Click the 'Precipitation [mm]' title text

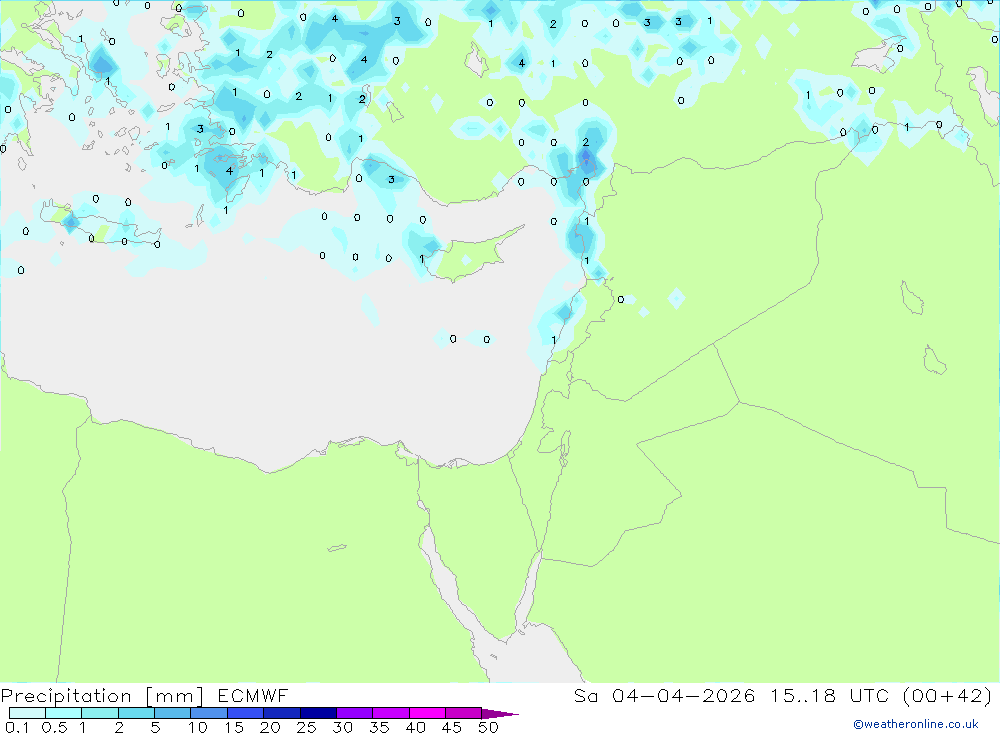click(x=102, y=695)
